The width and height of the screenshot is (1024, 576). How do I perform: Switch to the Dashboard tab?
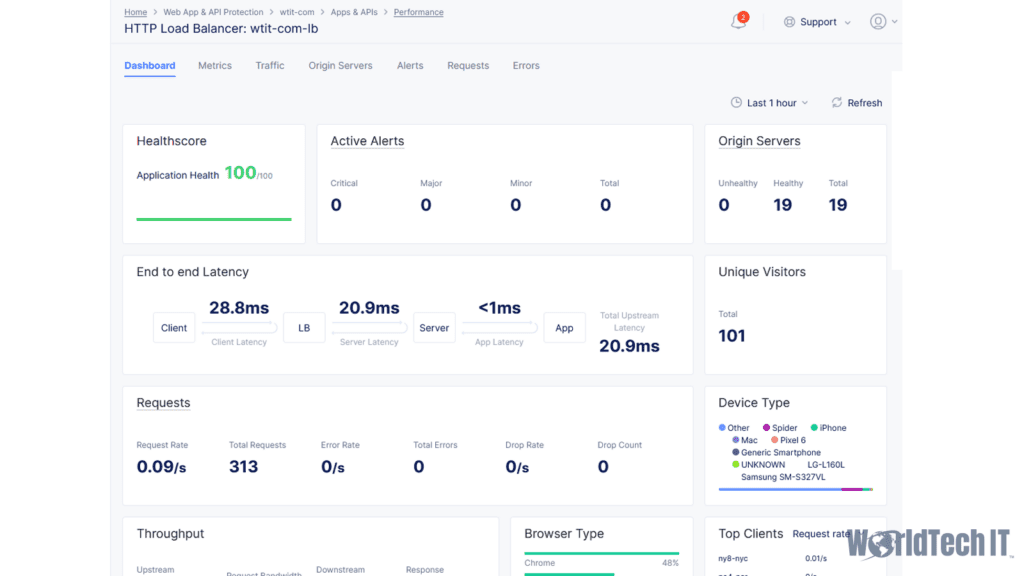coord(150,65)
